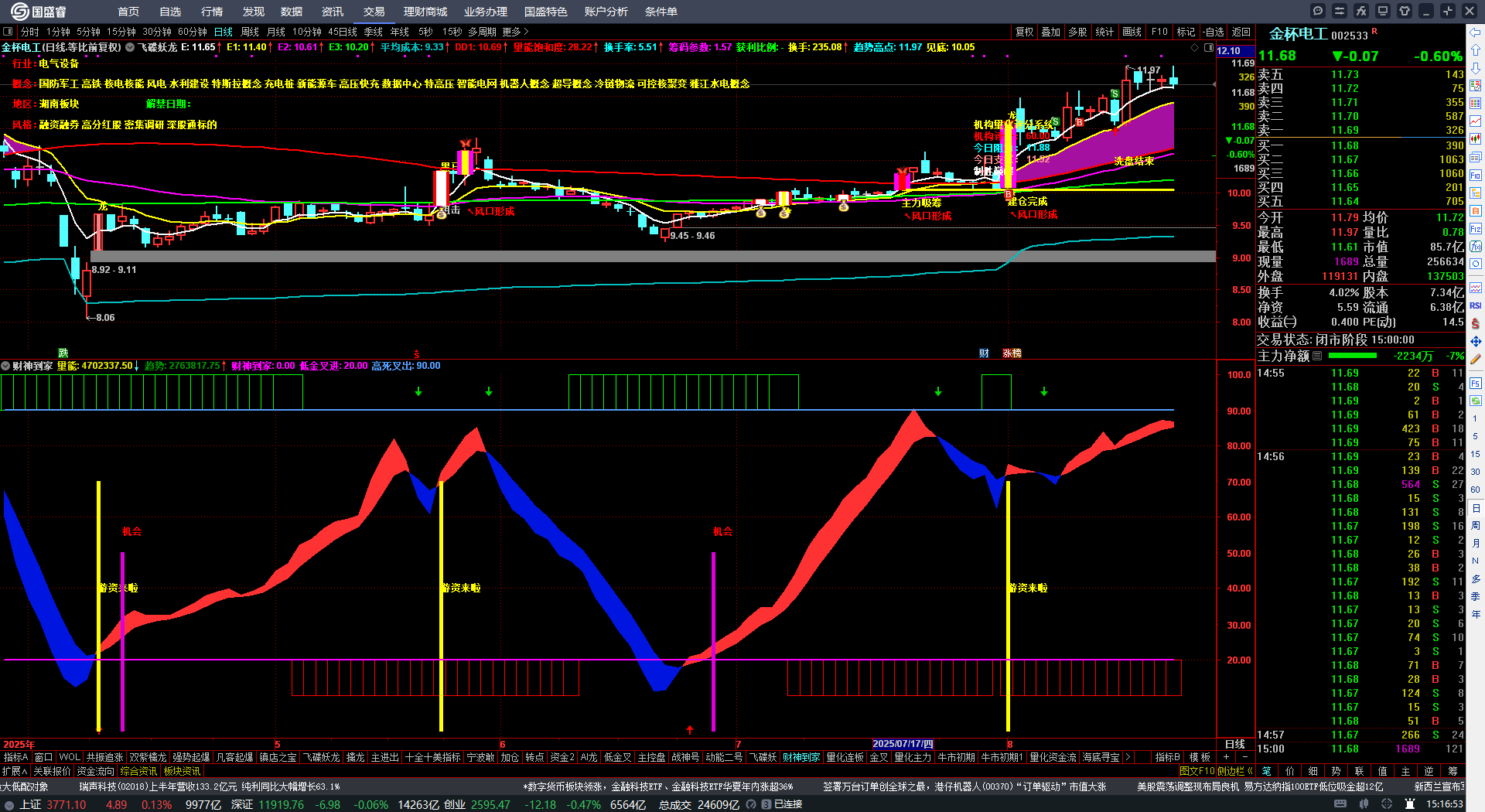Click the RSI indicator sidebar icon
Viewport: 1485px width, 812px height.
[x=1476, y=305]
